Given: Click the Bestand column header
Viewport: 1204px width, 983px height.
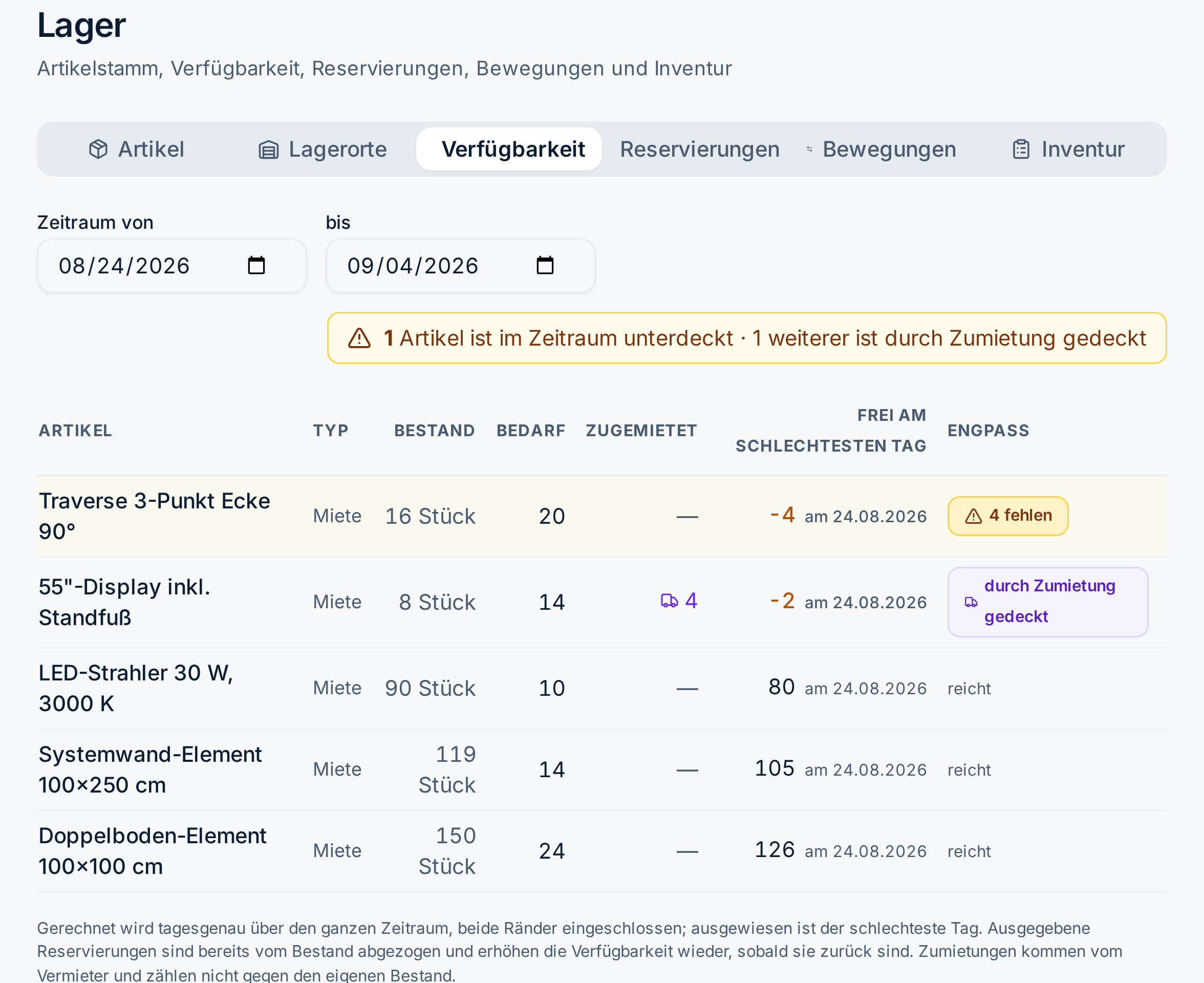Looking at the screenshot, I should 435,431.
